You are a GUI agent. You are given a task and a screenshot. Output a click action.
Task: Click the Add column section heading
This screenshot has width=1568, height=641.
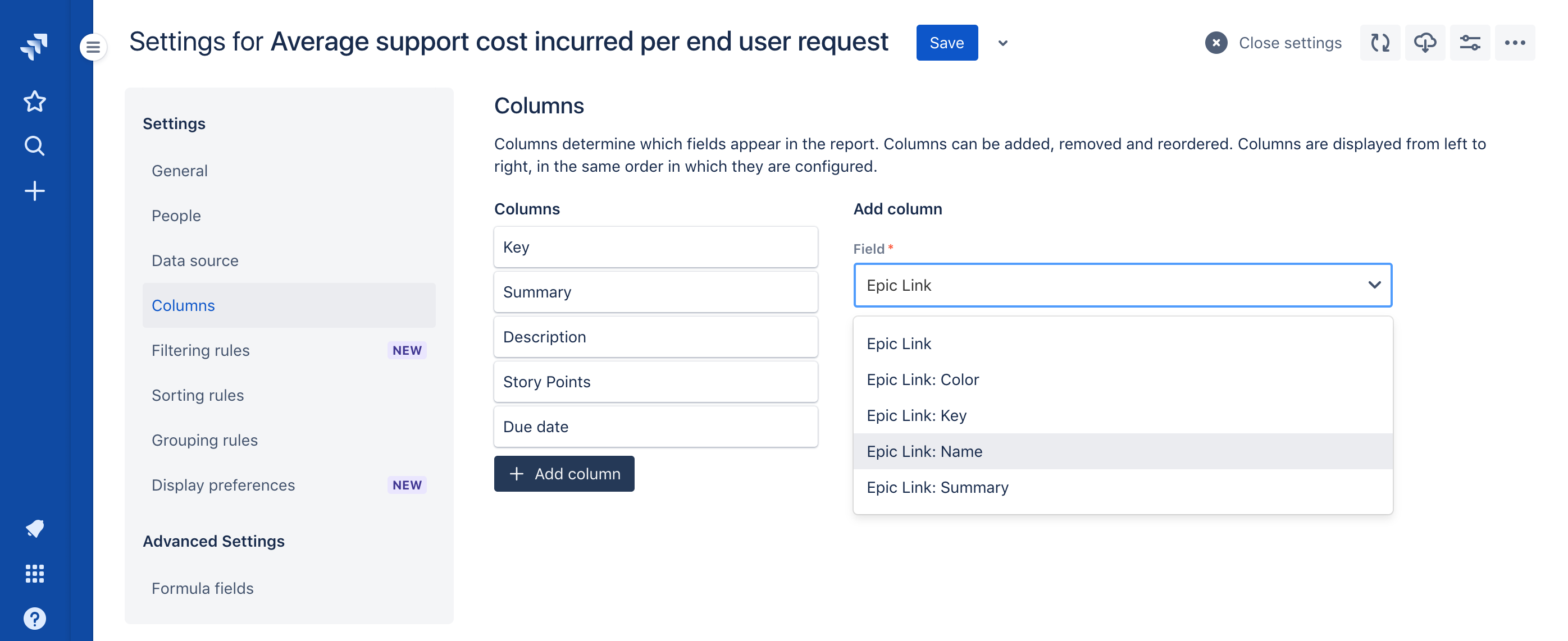pyautogui.click(x=897, y=209)
